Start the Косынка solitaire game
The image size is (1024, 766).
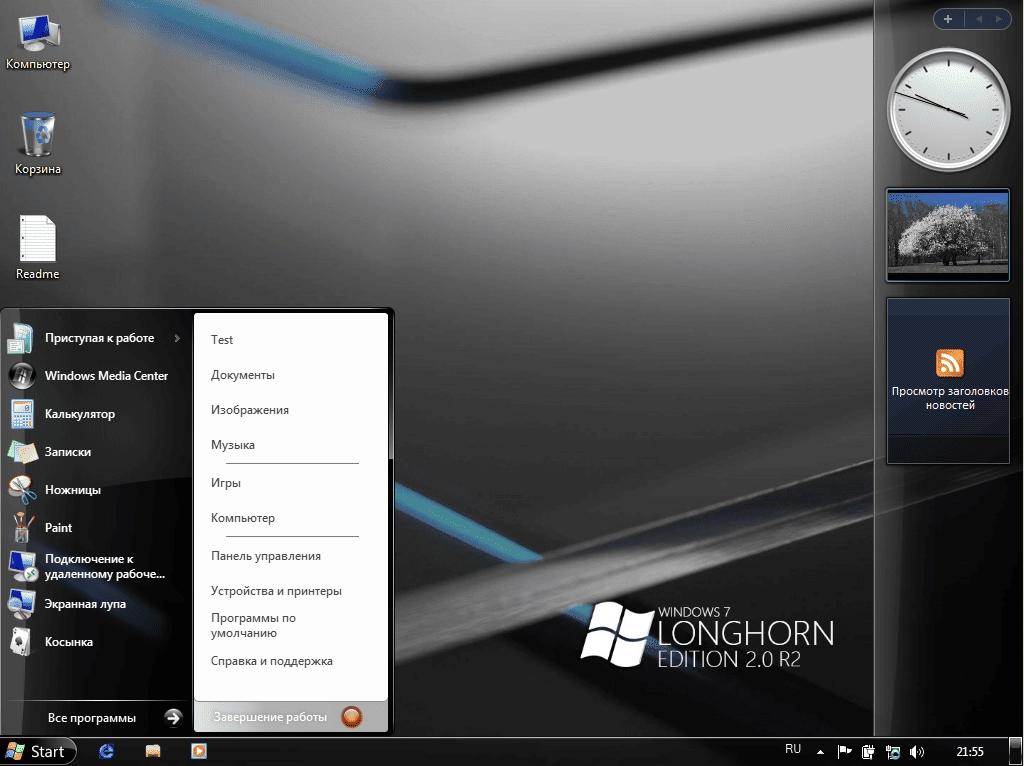(95, 641)
